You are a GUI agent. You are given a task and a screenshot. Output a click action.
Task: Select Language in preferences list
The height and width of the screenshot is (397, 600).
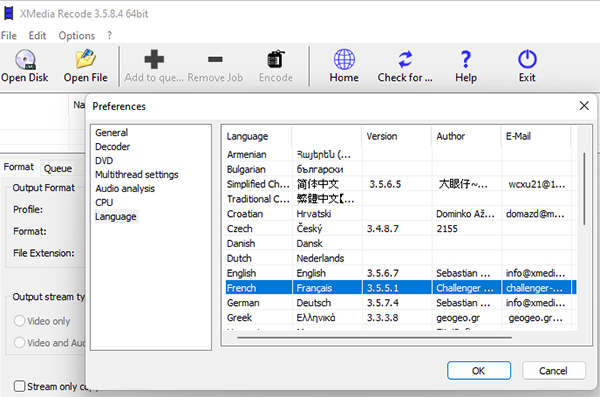click(116, 216)
